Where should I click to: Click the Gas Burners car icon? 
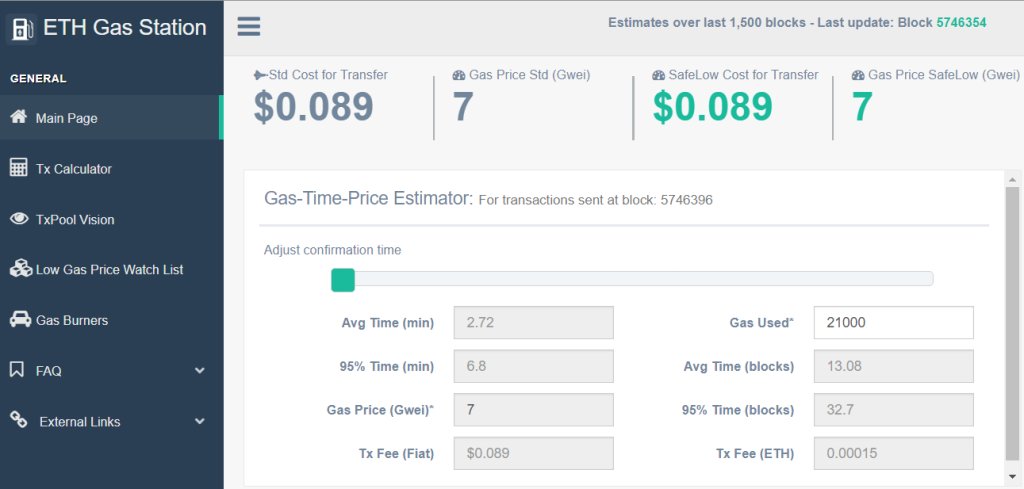[x=19, y=320]
